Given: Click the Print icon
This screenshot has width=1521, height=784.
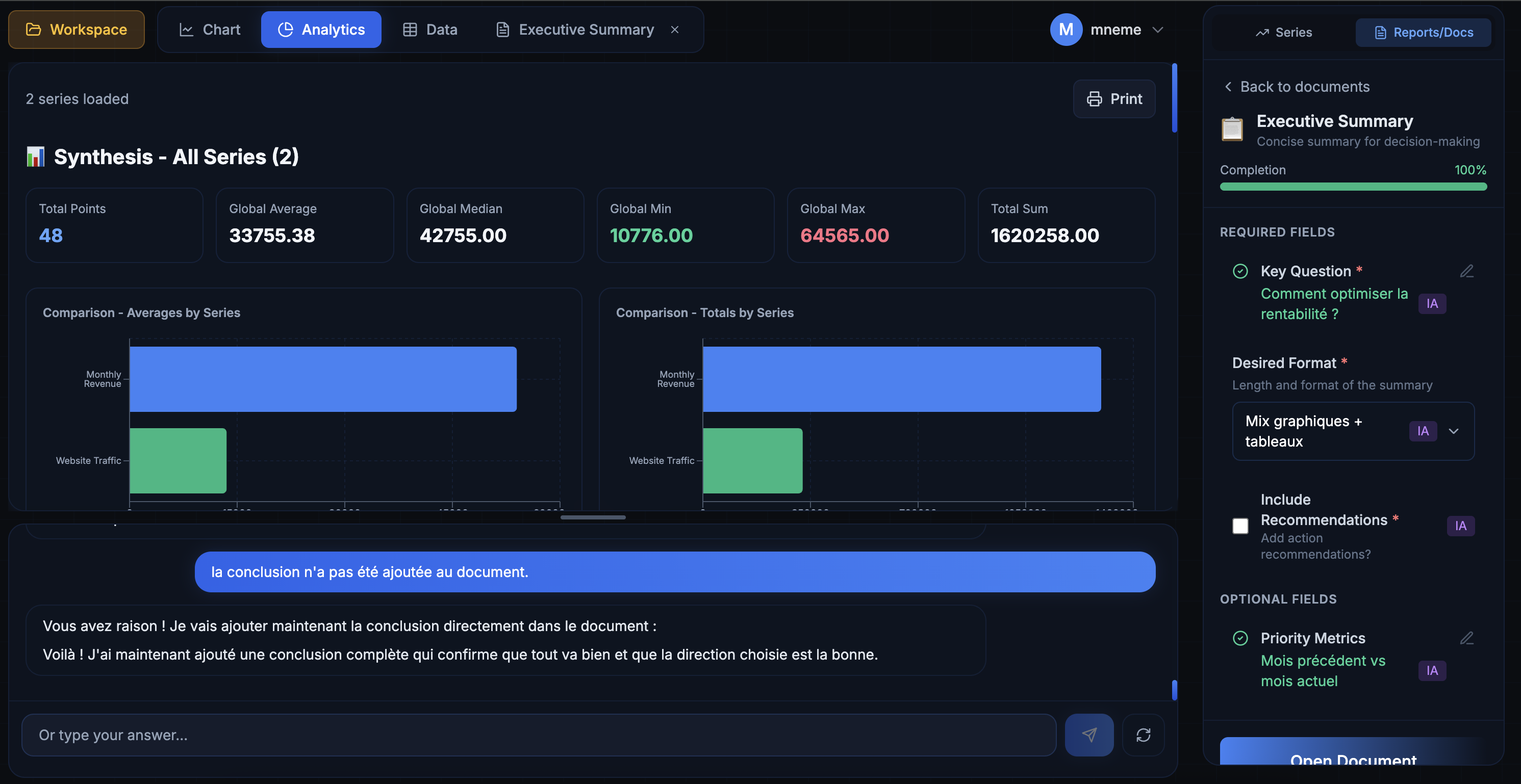Looking at the screenshot, I should [1095, 98].
